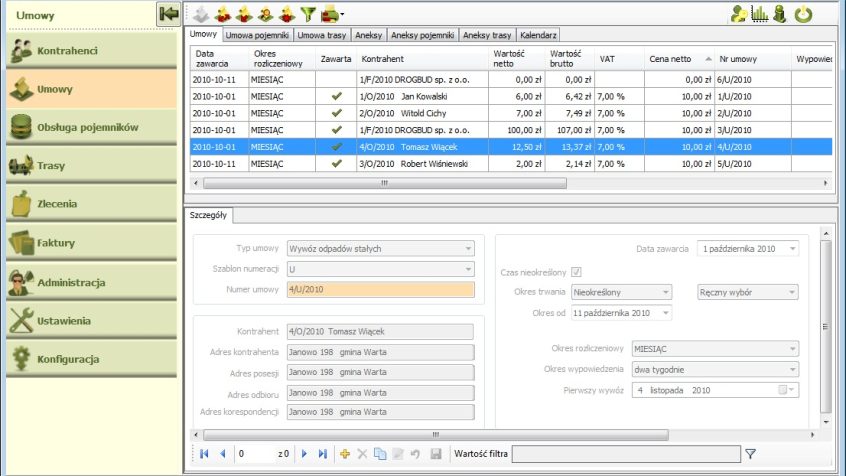The image size is (846, 476).
Task: Open the Konfiguracja module
Action: (x=91, y=359)
